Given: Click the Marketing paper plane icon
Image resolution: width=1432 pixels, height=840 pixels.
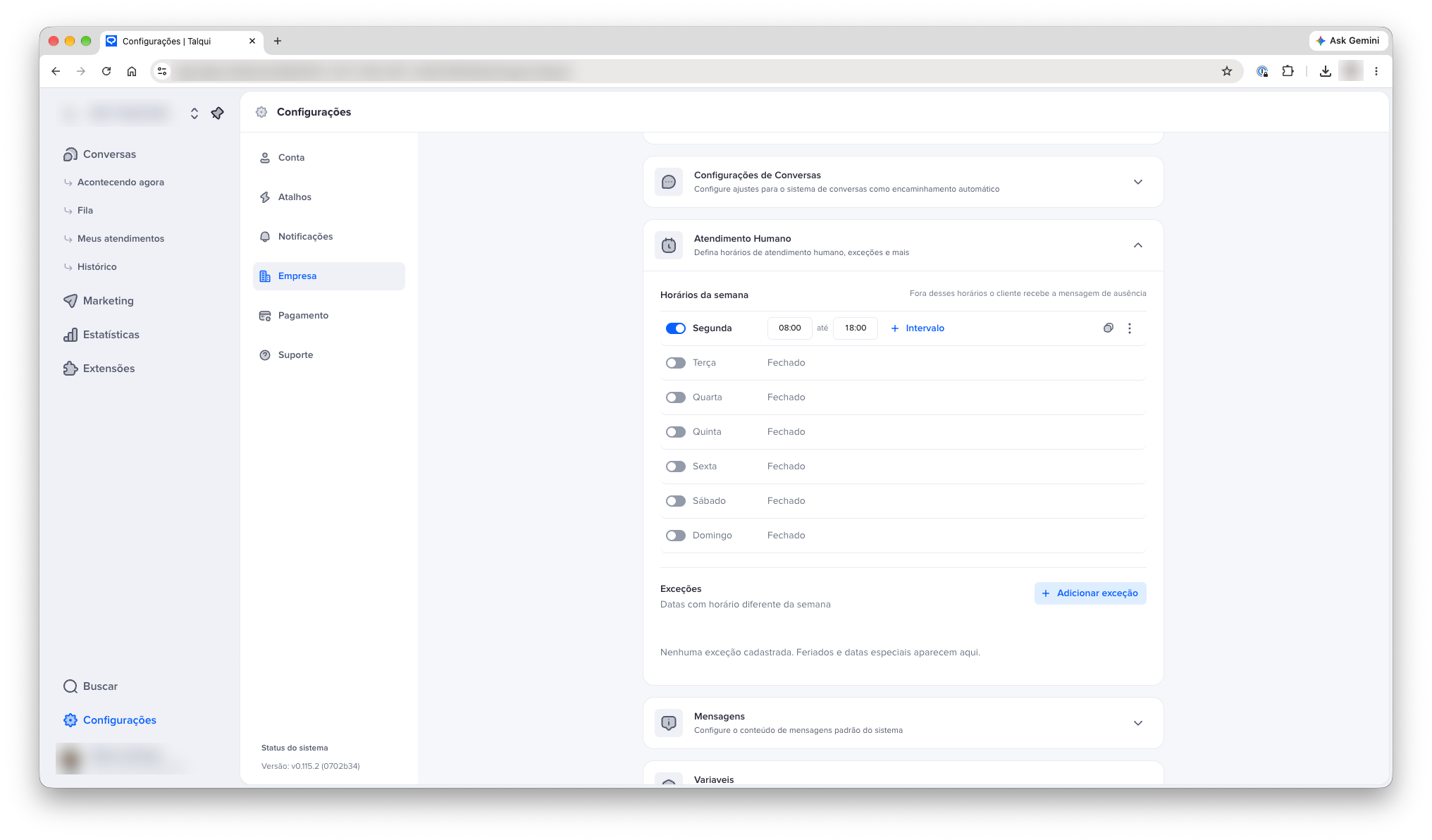Looking at the screenshot, I should point(70,301).
